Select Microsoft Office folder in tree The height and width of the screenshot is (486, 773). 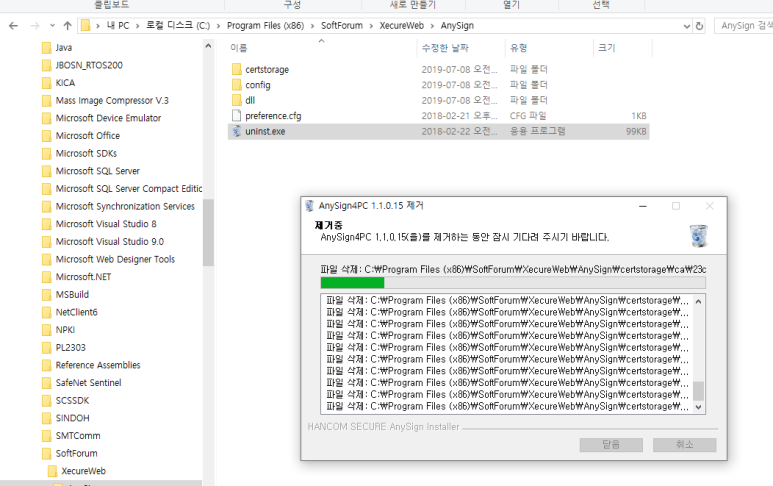(x=87, y=136)
